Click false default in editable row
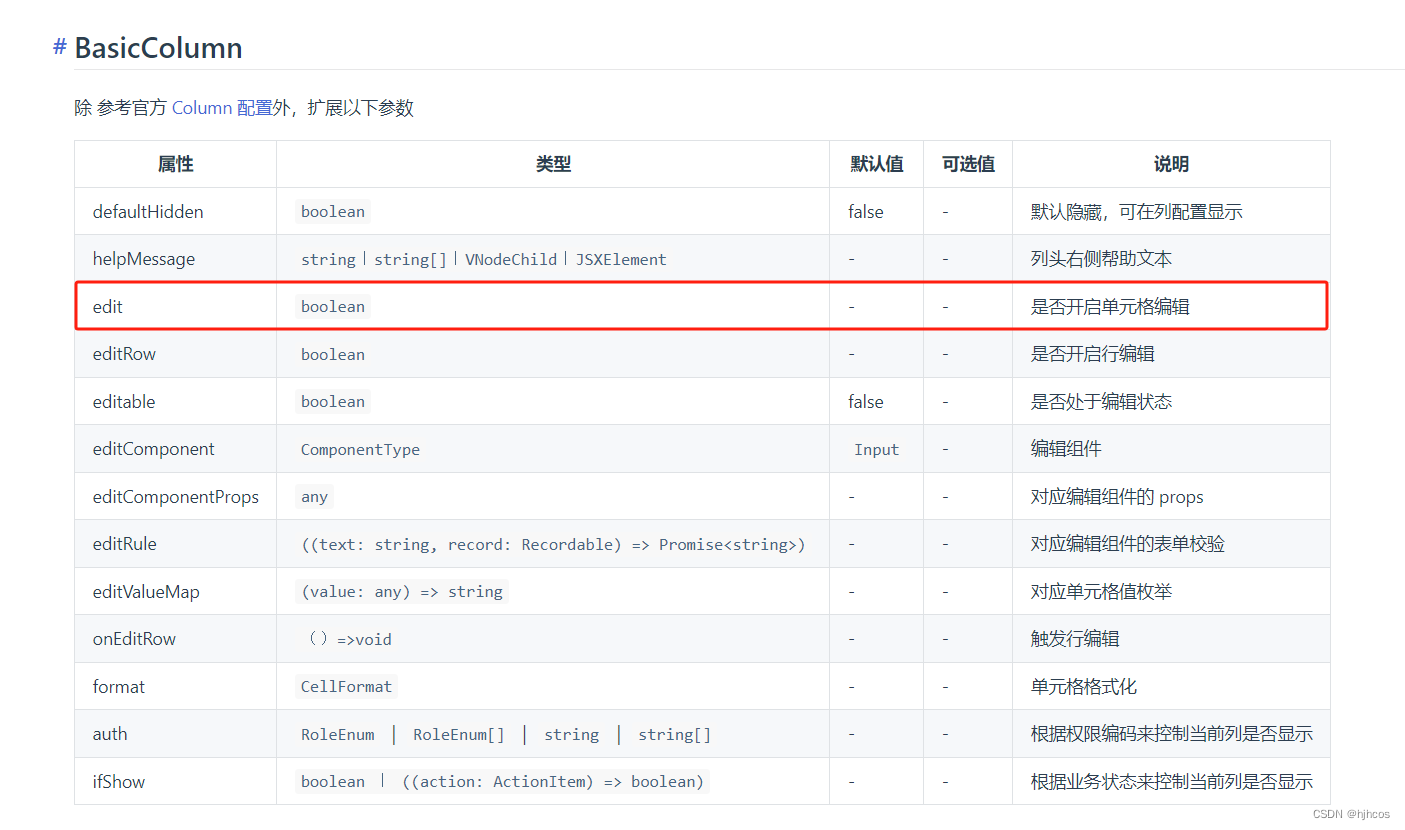Screen dimensions: 1405x830 click(866, 402)
